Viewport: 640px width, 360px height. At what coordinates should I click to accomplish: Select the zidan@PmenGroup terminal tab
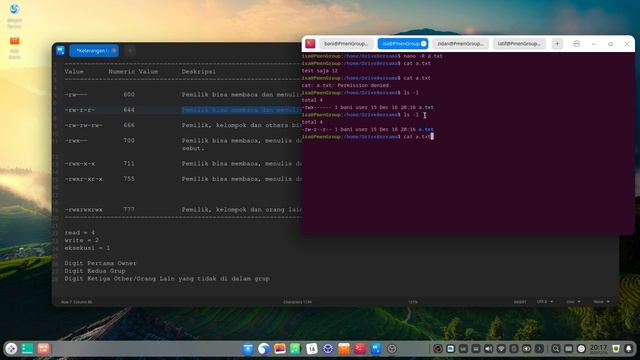[x=460, y=44]
